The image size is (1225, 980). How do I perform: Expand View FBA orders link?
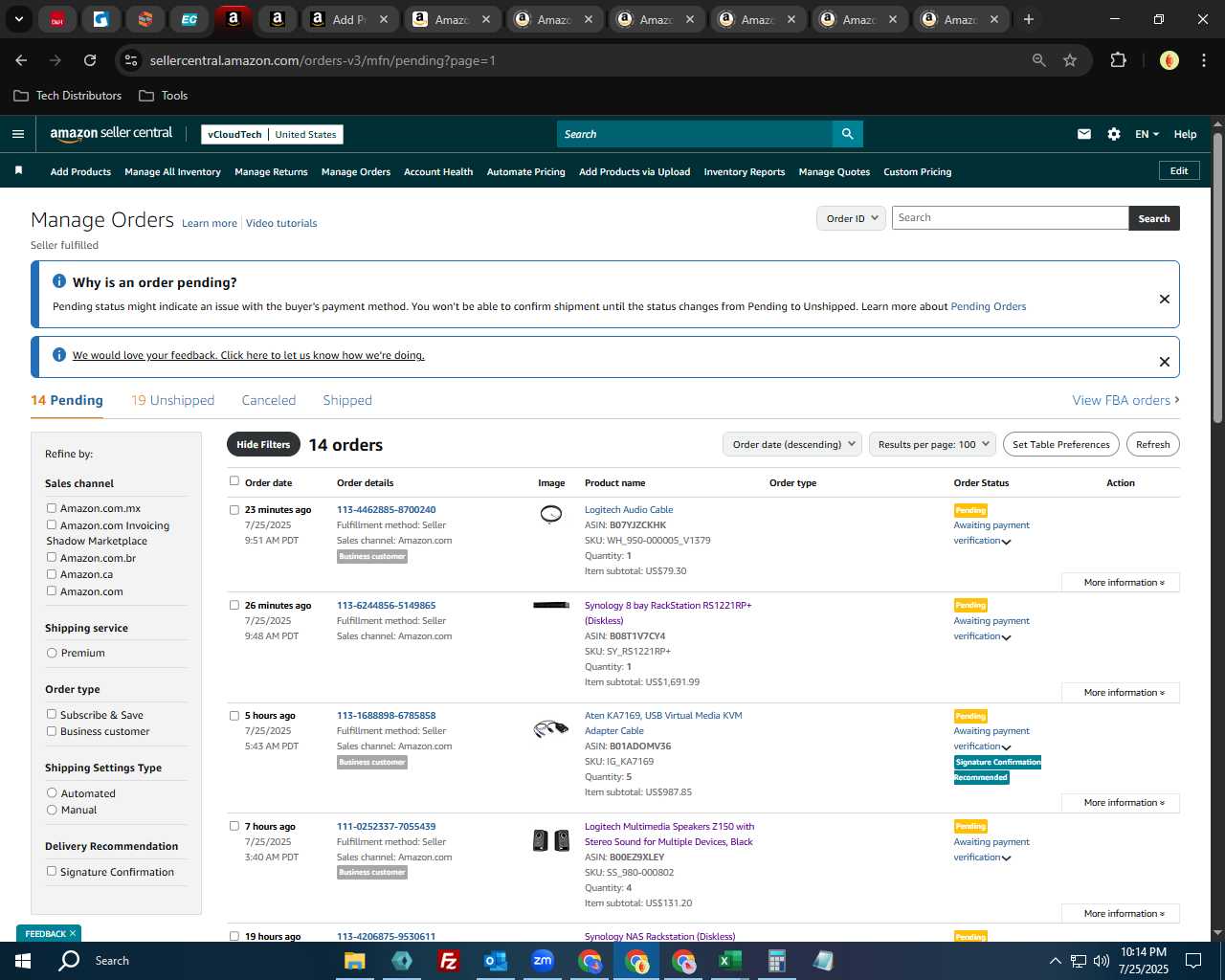click(x=1125, y=400)
